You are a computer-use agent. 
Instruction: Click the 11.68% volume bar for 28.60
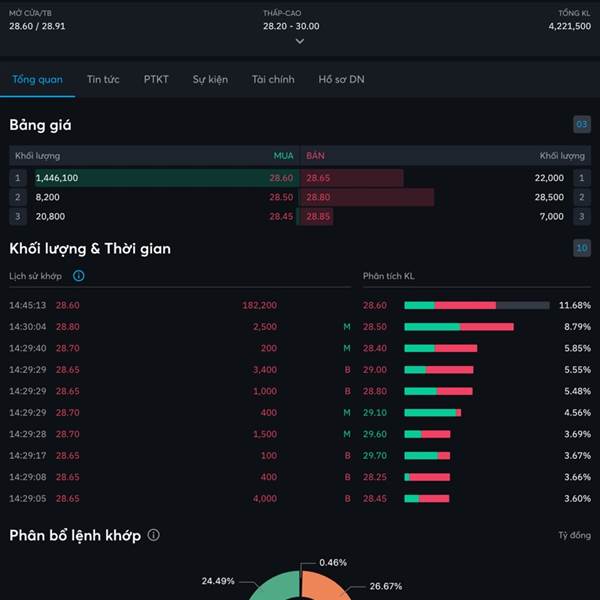click(477, 305)
